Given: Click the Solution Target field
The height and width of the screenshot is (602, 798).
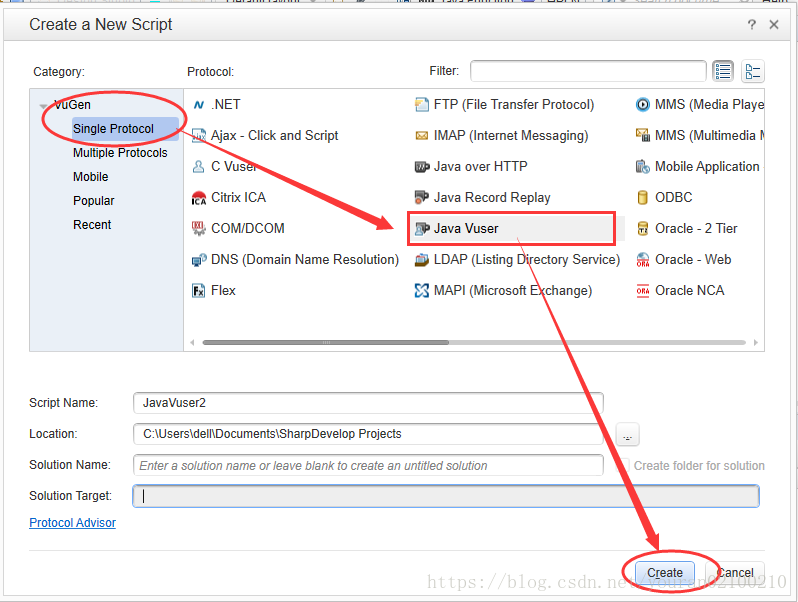Looking at the screenshot, I should tap(446, 496).
